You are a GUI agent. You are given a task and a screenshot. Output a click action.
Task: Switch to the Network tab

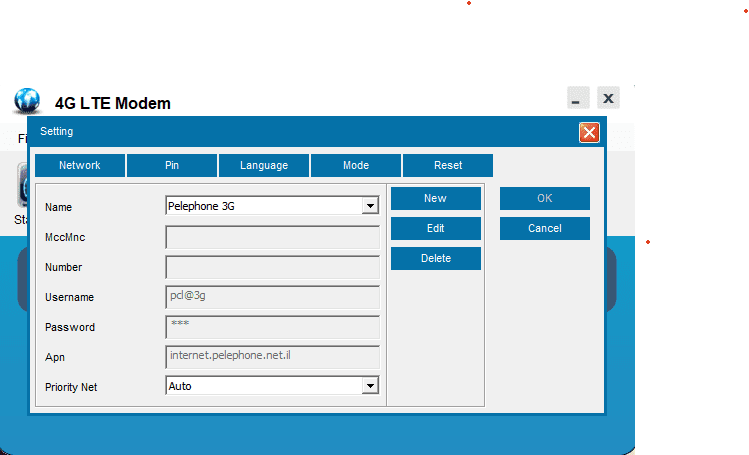pyautogui.click(x=80, y=165)
